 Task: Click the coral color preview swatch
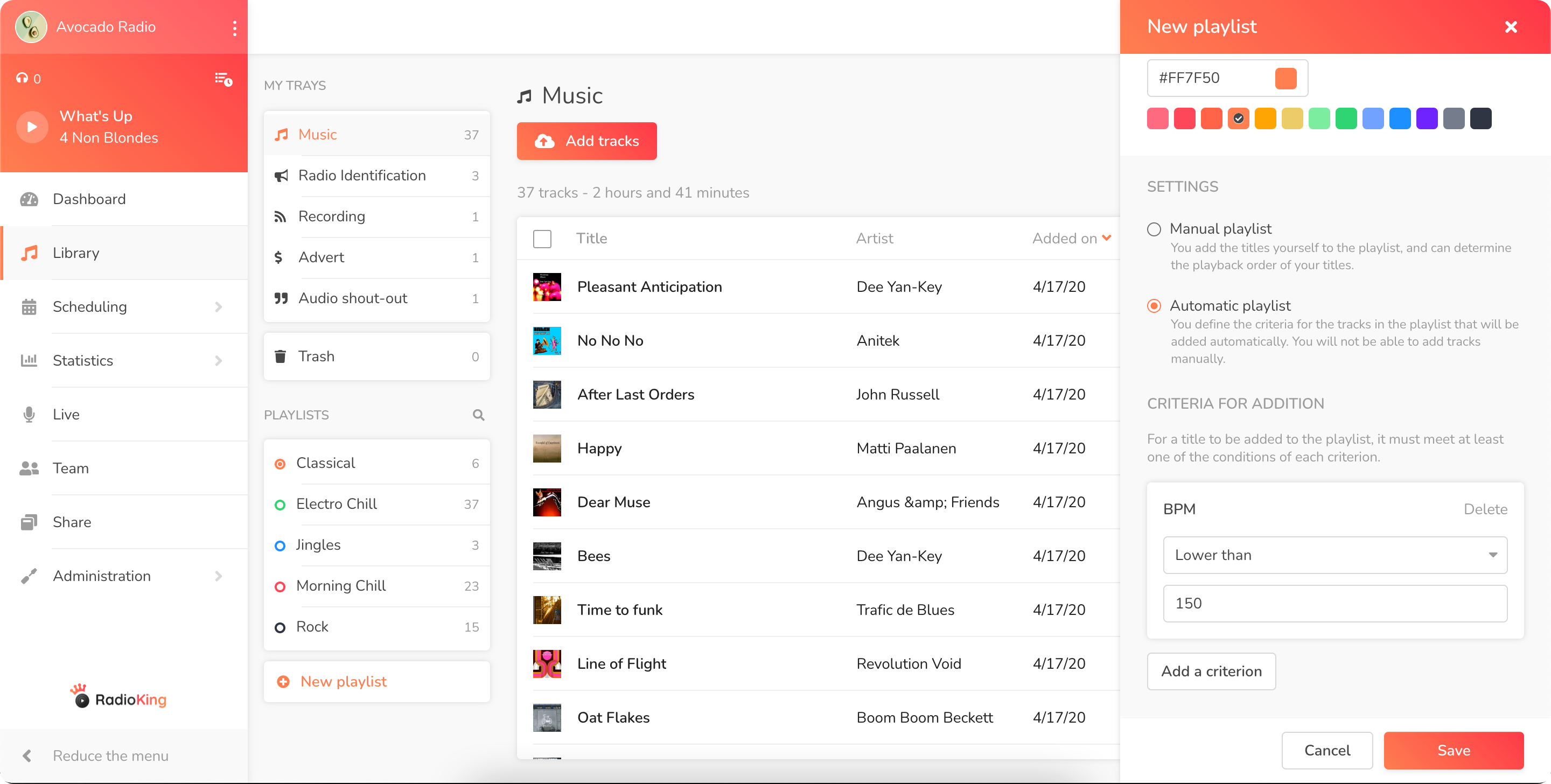click(x=1285, y=78)
